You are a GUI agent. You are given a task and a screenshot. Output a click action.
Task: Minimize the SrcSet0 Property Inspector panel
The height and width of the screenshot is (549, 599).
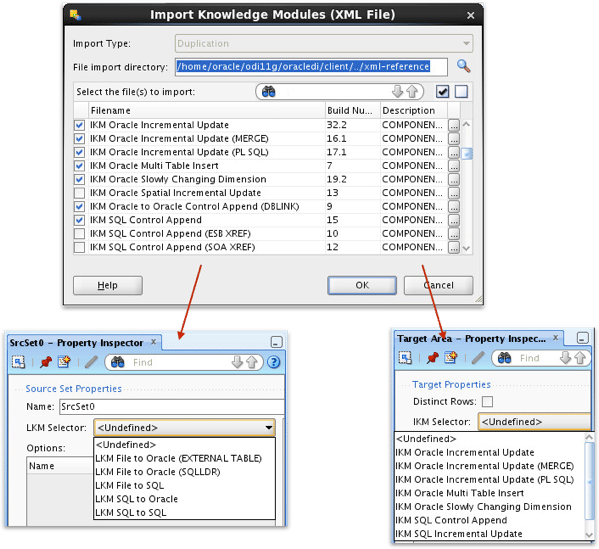coord(276,342)
